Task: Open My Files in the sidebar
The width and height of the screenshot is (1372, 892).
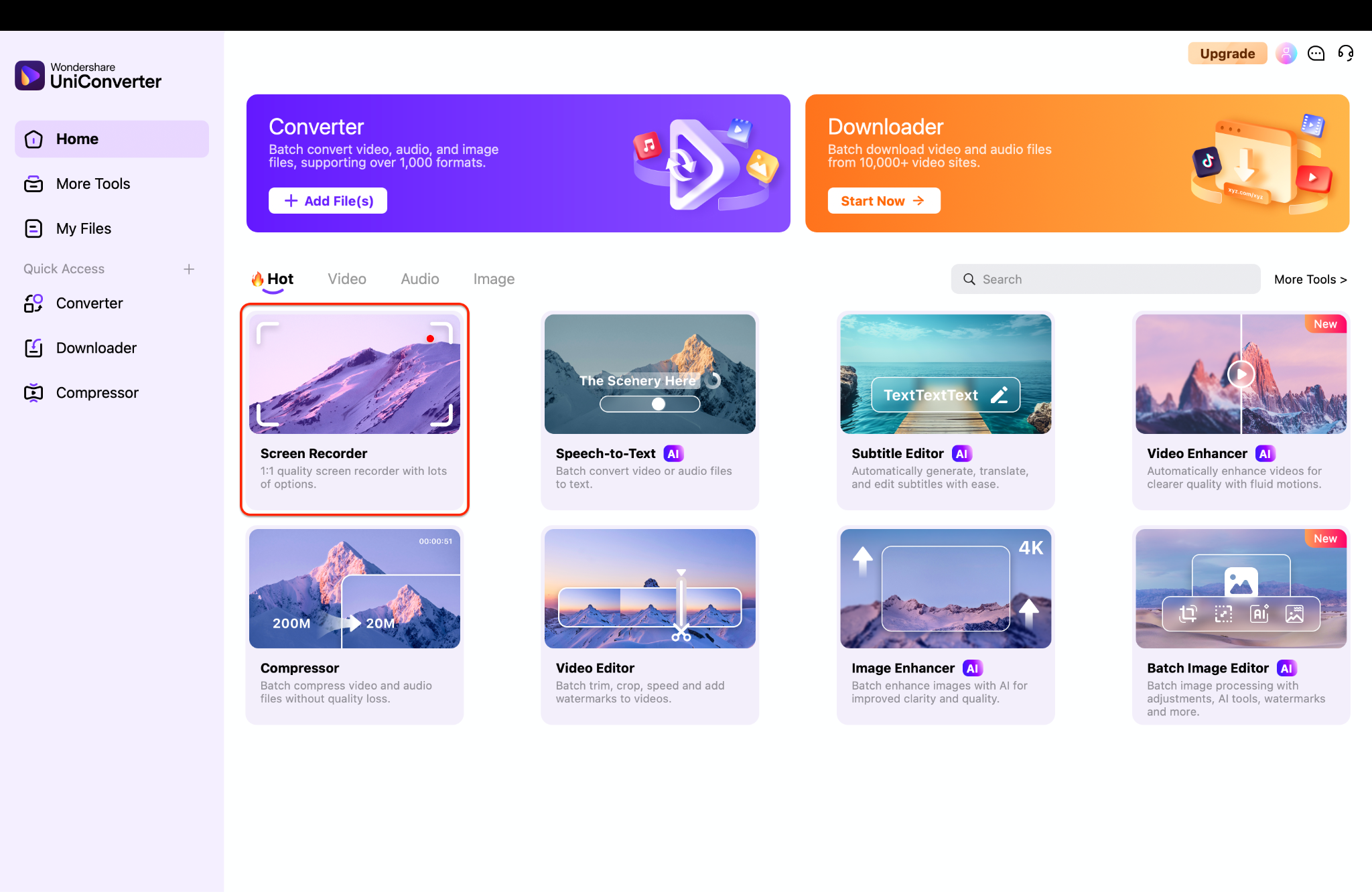Action: pyautogui.click(x=82, y=228)
